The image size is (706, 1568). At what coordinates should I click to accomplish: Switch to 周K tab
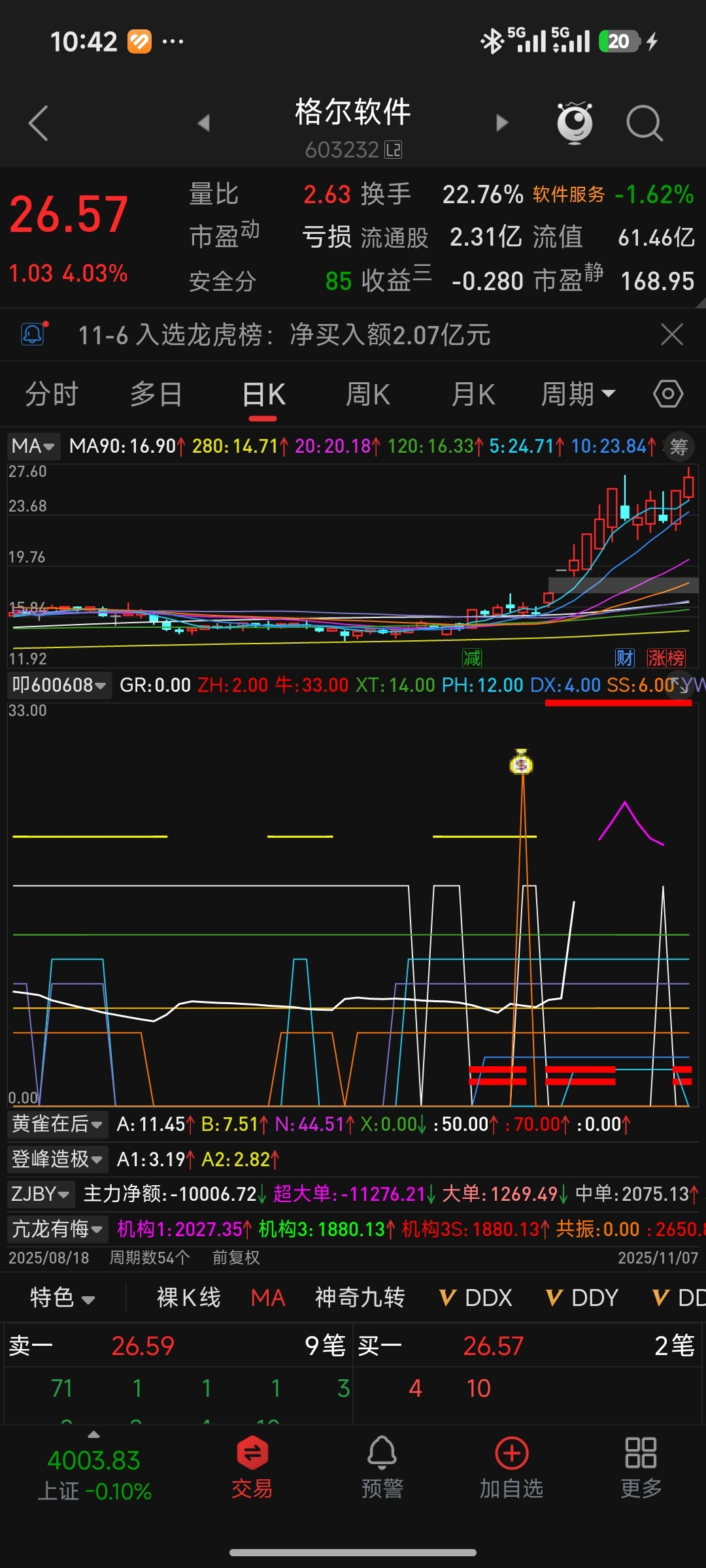point(368,394)
